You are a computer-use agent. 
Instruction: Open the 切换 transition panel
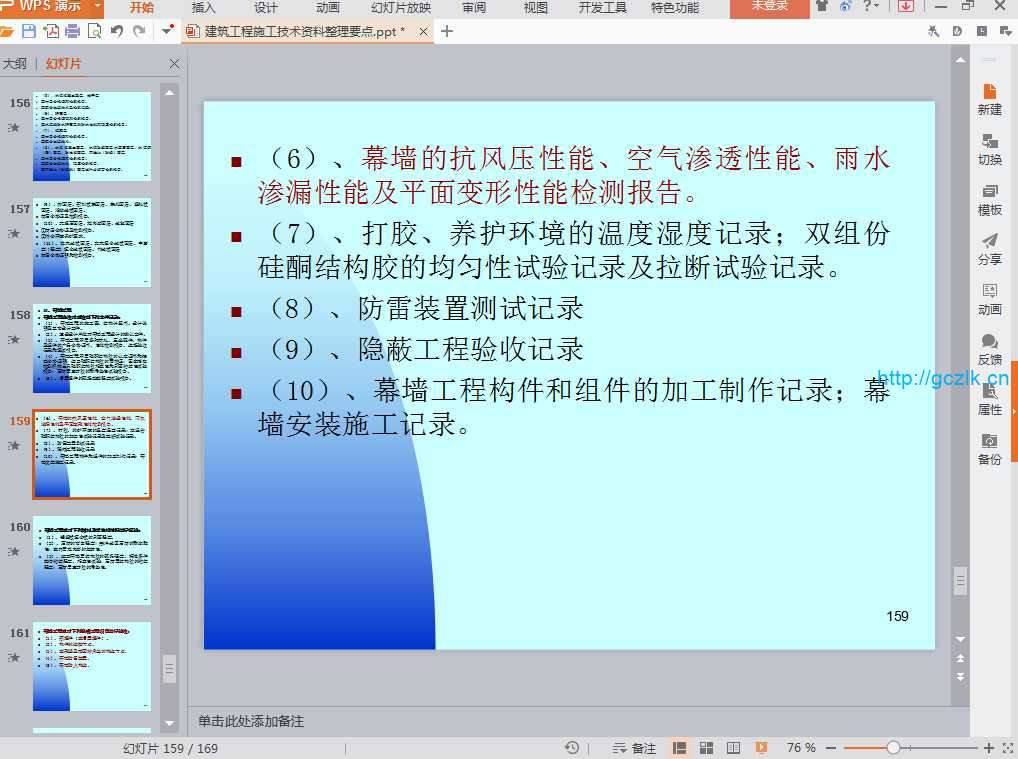tap(989, 148)
